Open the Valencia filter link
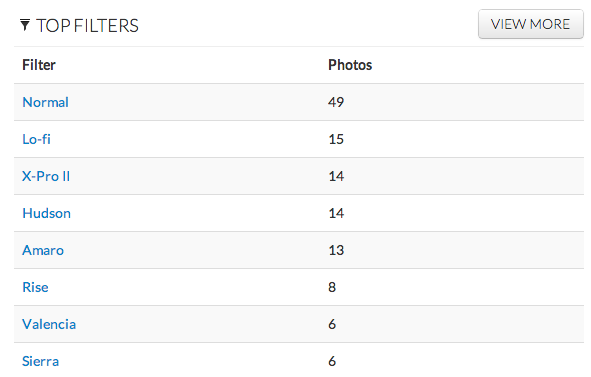The height and width of the screenshot is (377, 591). (49, 324)
